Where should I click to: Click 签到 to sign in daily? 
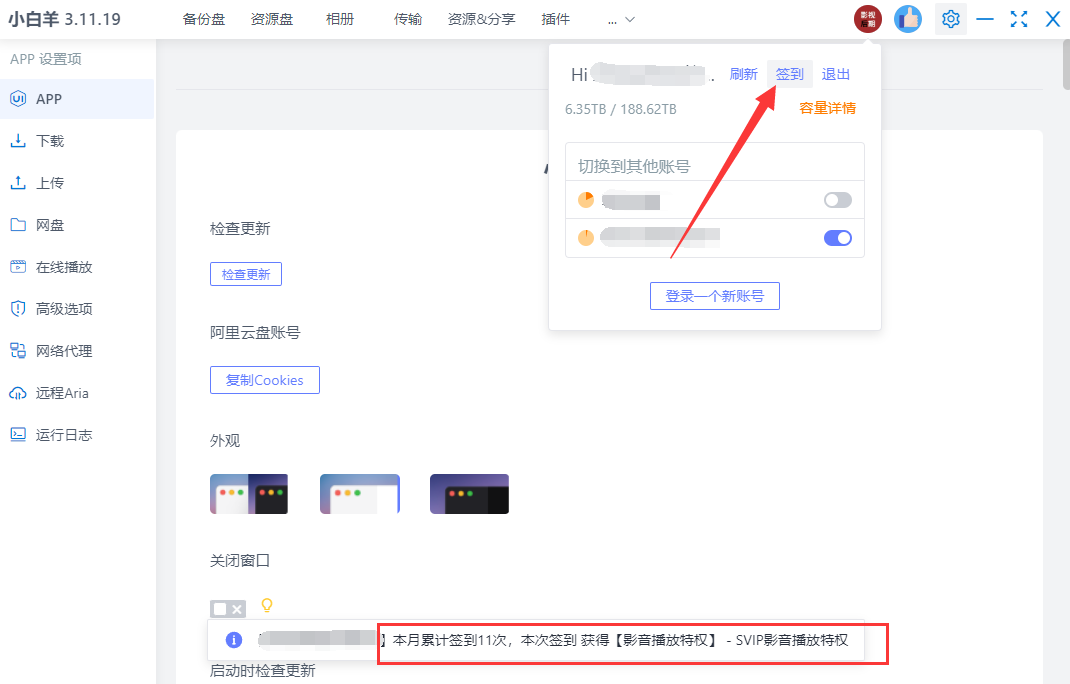(x=790, y=74)
